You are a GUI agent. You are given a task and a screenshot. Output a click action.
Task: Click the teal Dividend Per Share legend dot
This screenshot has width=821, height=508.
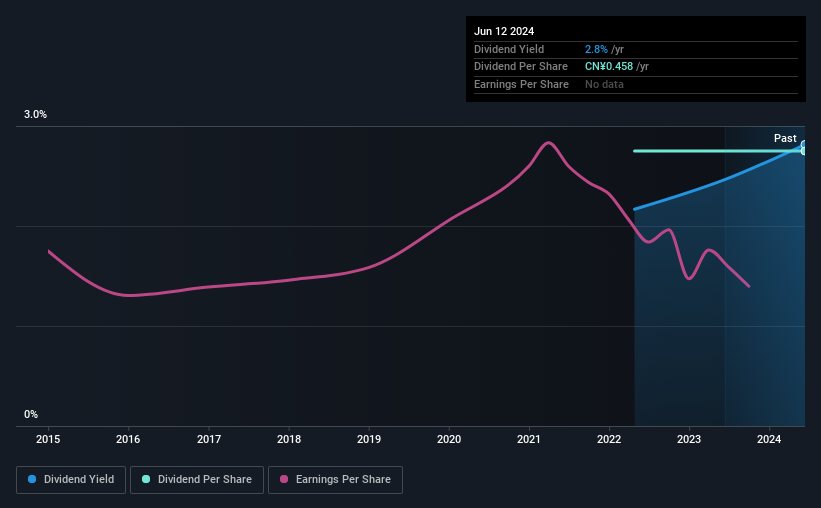click(146, 479)
